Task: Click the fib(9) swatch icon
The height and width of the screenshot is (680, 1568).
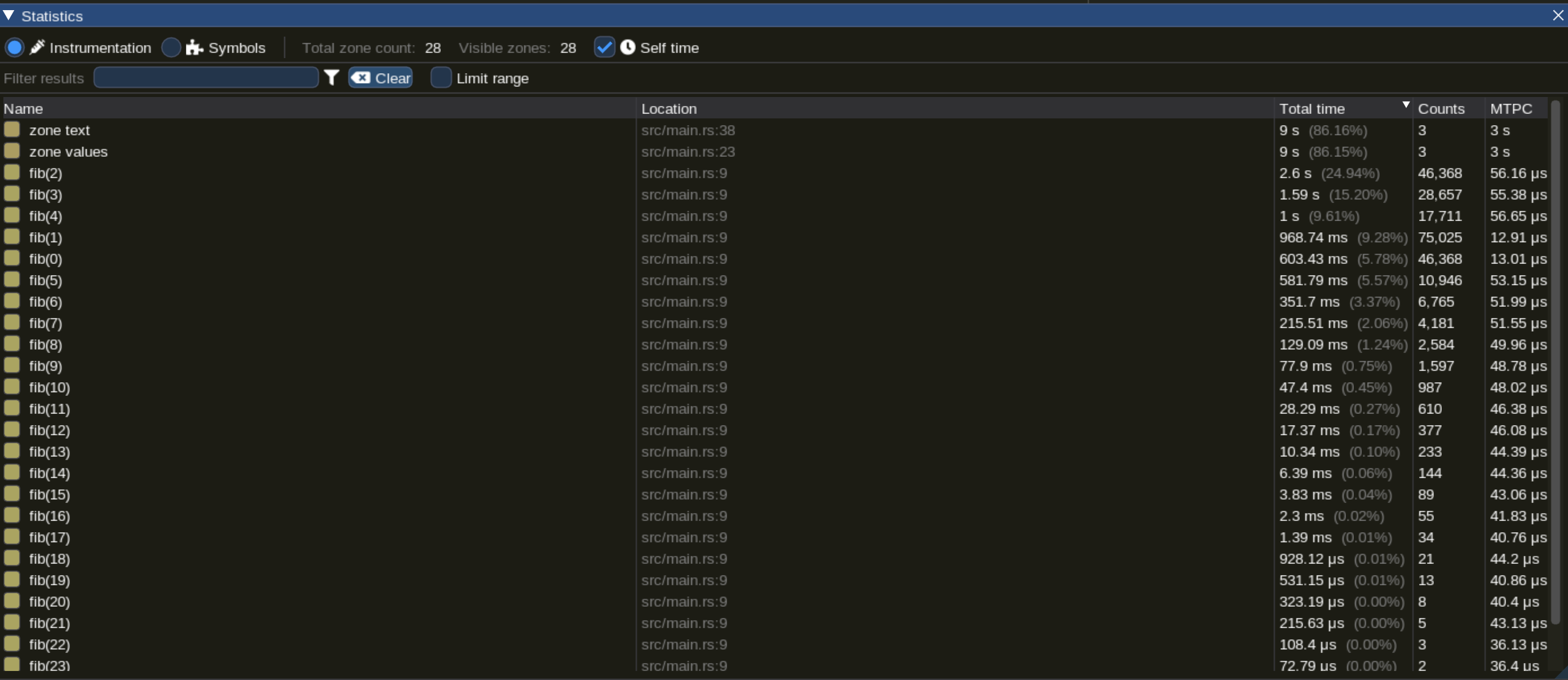Action: tap(12, 365)
